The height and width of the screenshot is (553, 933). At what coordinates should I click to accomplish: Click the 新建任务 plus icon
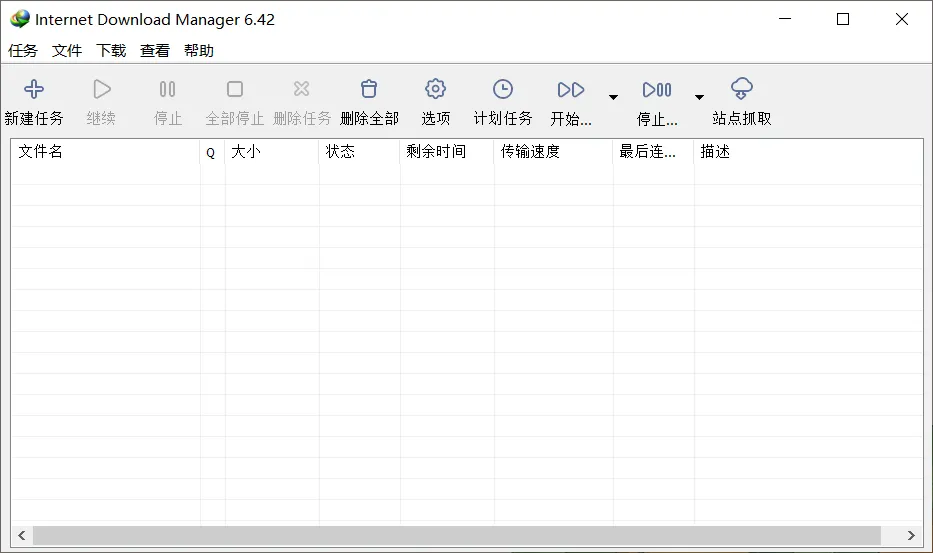pyautogui.click(x=34, y=89)
